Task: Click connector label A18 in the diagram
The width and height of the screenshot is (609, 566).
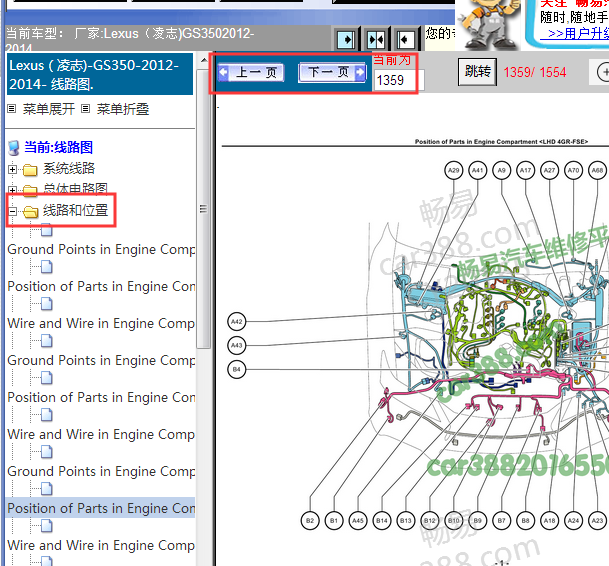Action: tap(549, 521)
